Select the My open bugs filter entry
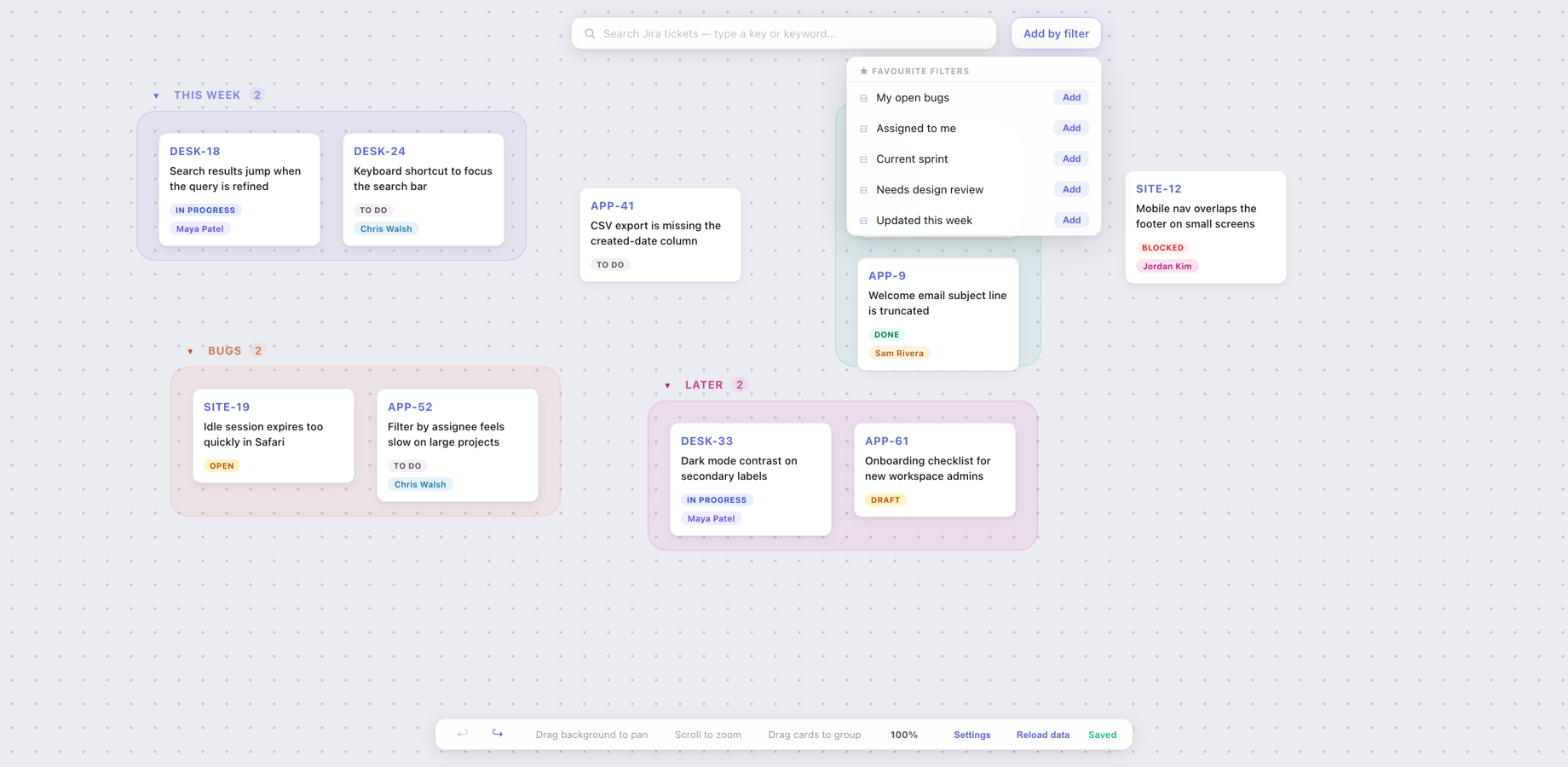This screenshot has height=767, width=1568. (974, 97)
